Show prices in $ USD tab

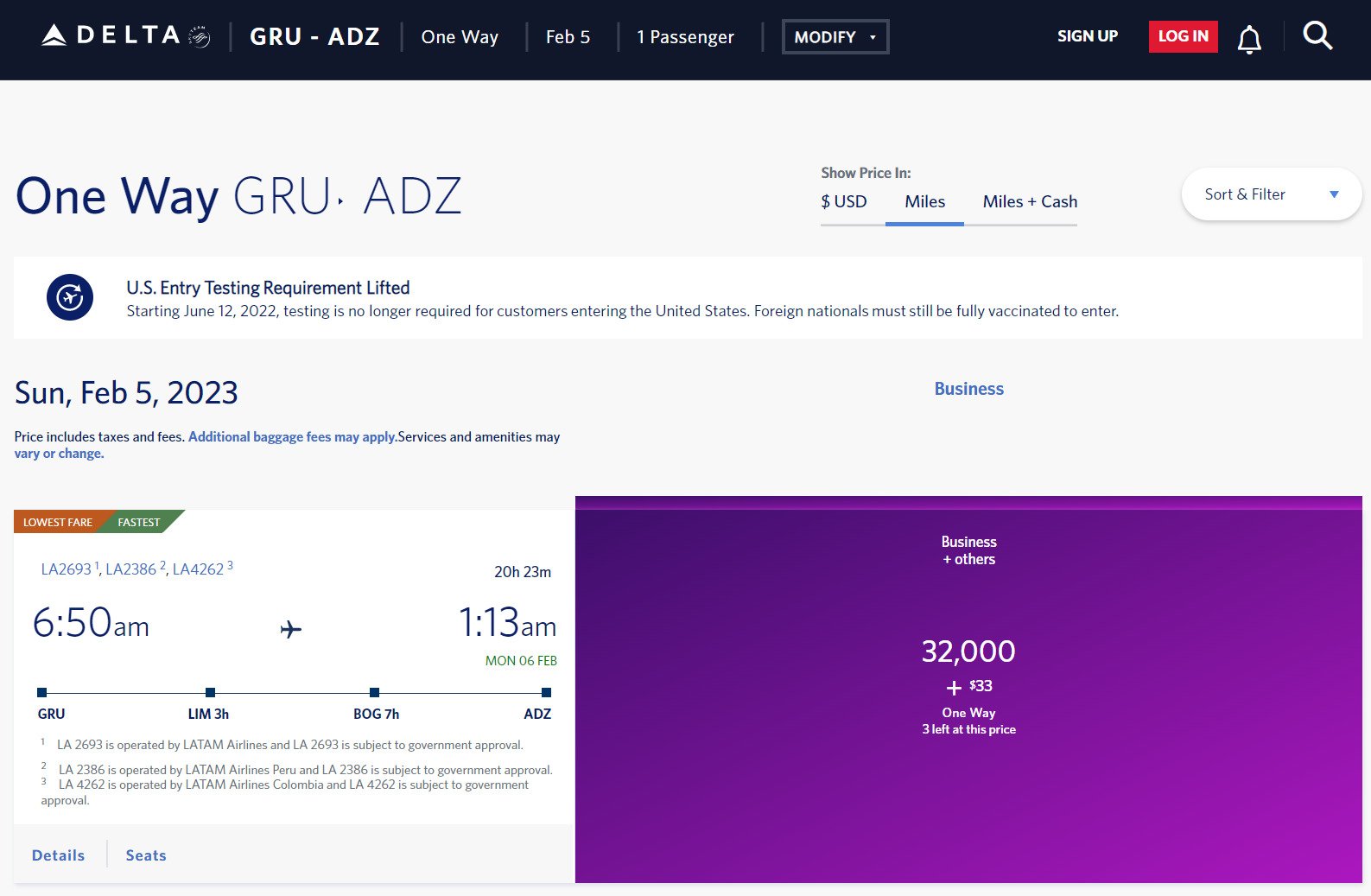844,202
